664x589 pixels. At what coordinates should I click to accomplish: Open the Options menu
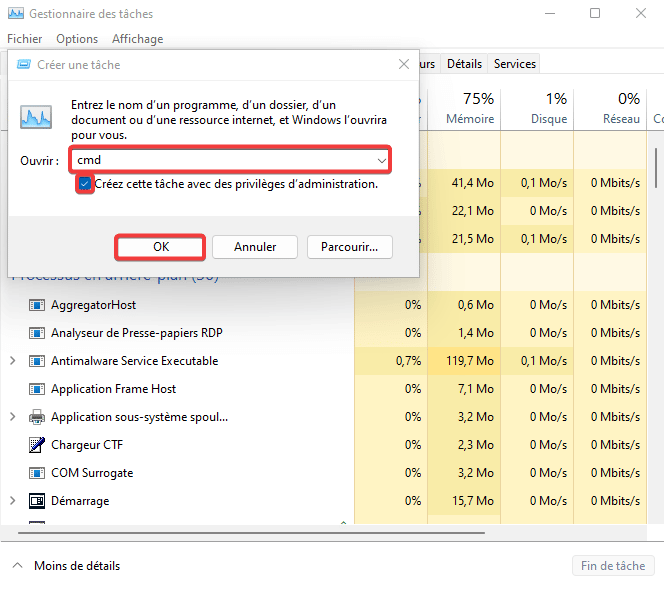77,39
